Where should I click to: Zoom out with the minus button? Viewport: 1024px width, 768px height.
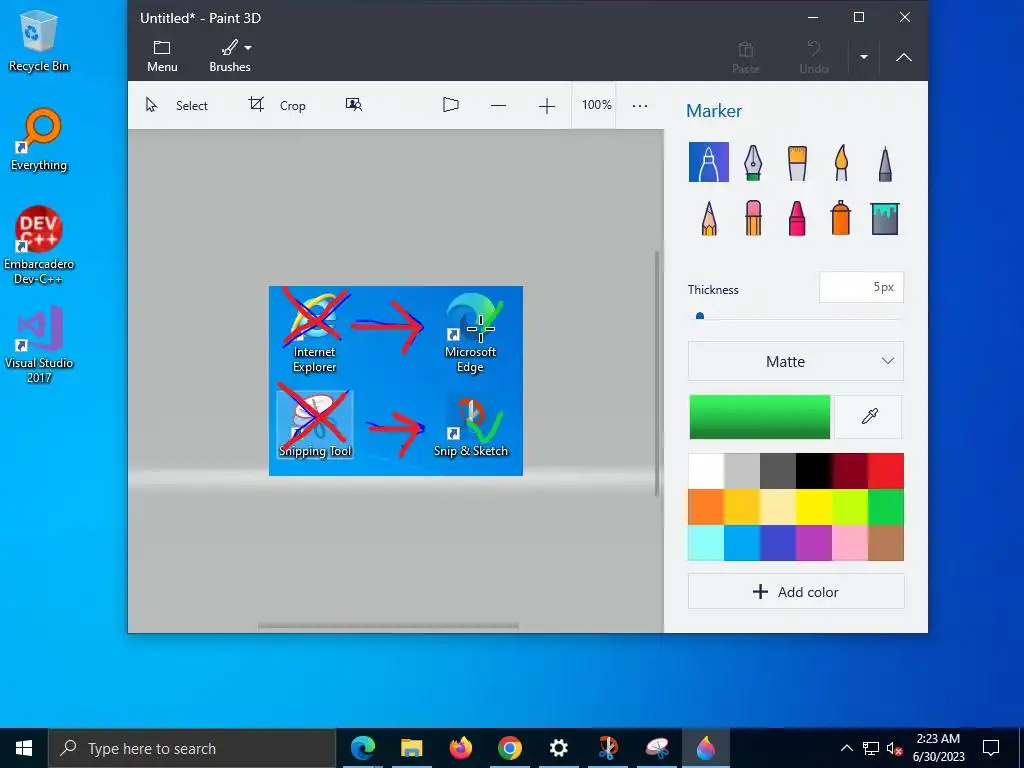coord(498,105)
